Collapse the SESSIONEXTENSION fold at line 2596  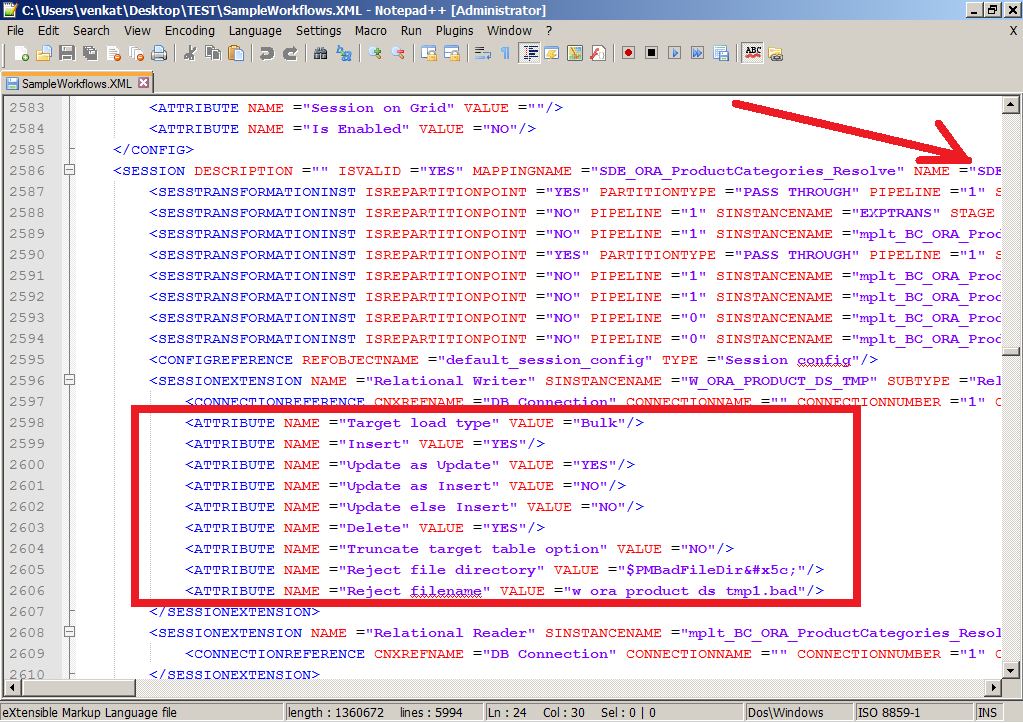click(69, 380)
